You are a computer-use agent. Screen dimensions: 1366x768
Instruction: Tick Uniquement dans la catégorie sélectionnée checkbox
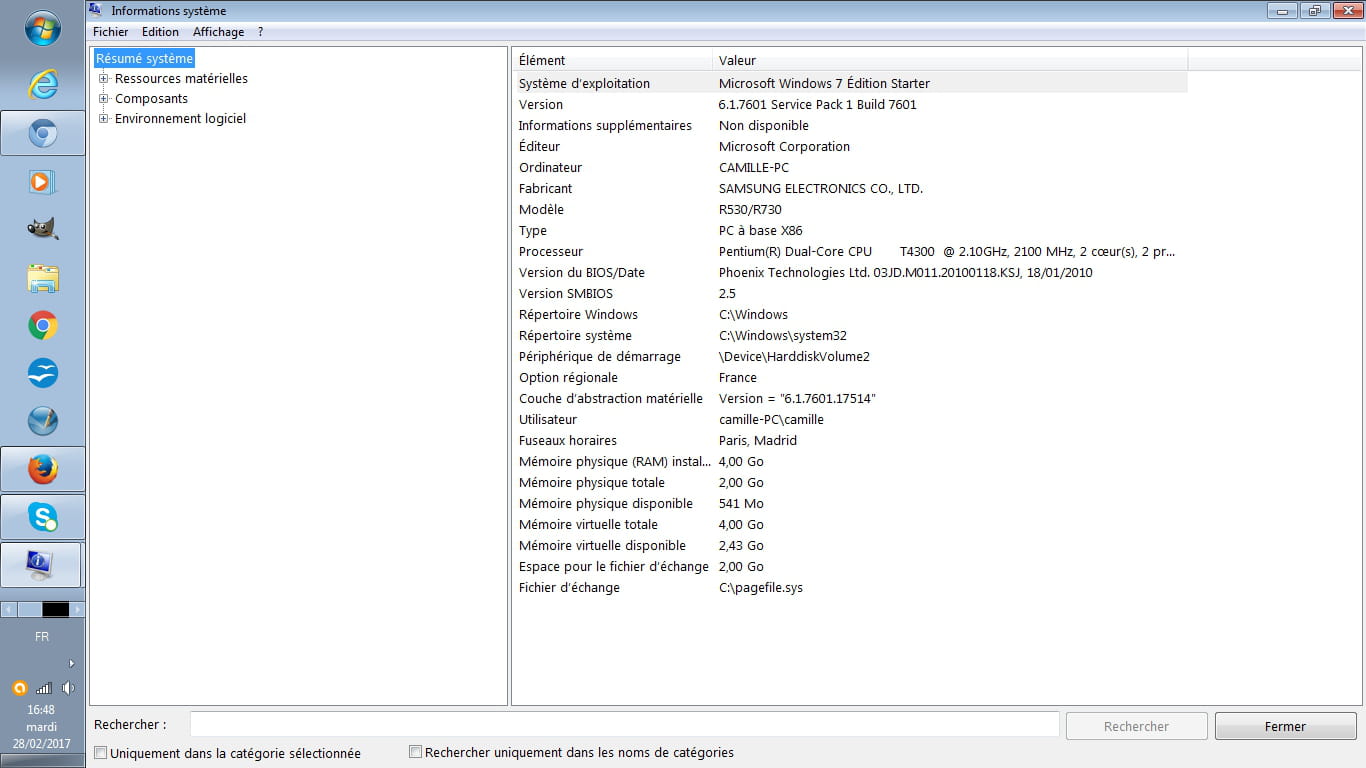pyautogui.click(x=101, y=752)
